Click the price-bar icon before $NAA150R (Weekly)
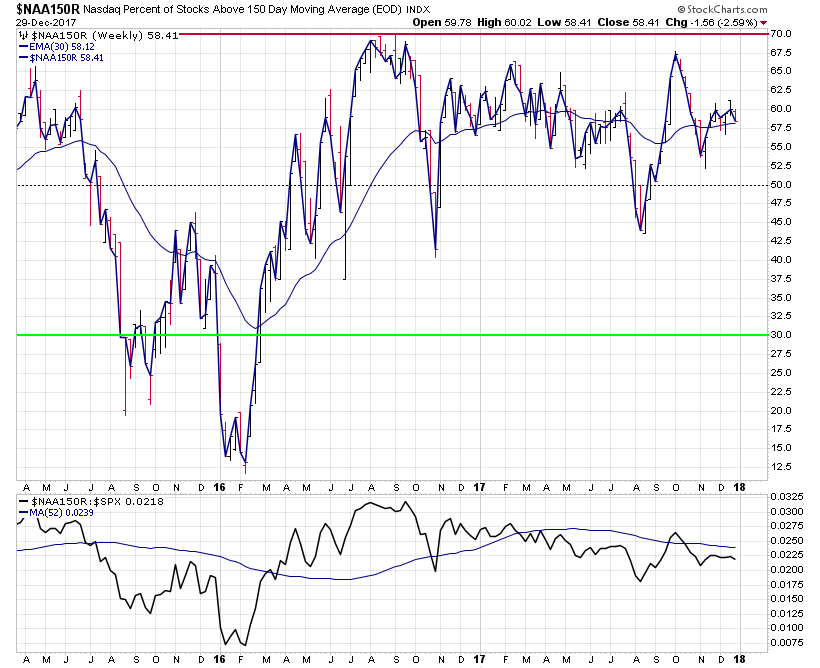 pyautogui.click(x=24, y=36)
